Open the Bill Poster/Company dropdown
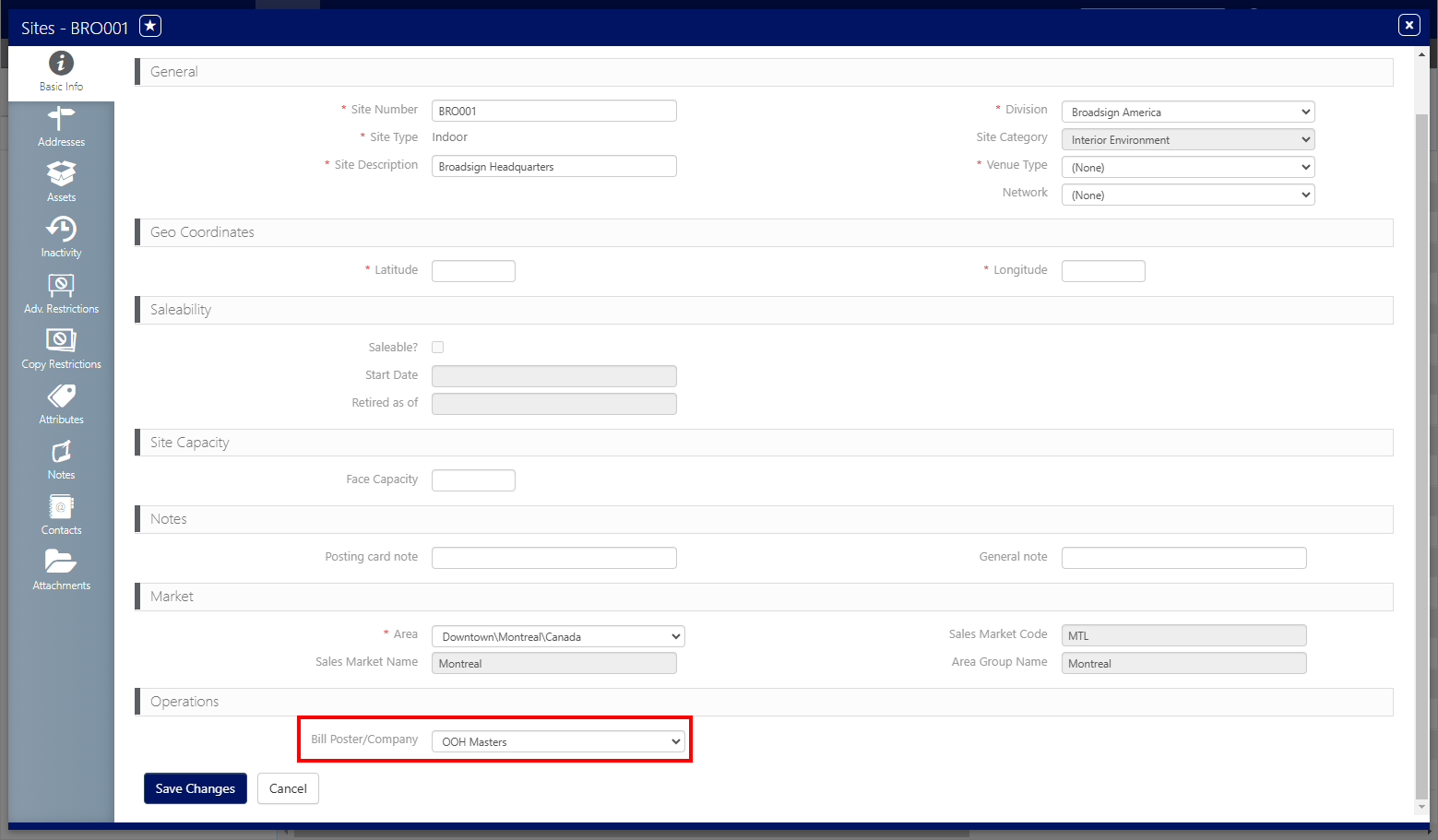Image resolution: width=1438 pixels, height=840 pixels. (x=558, y=741)
